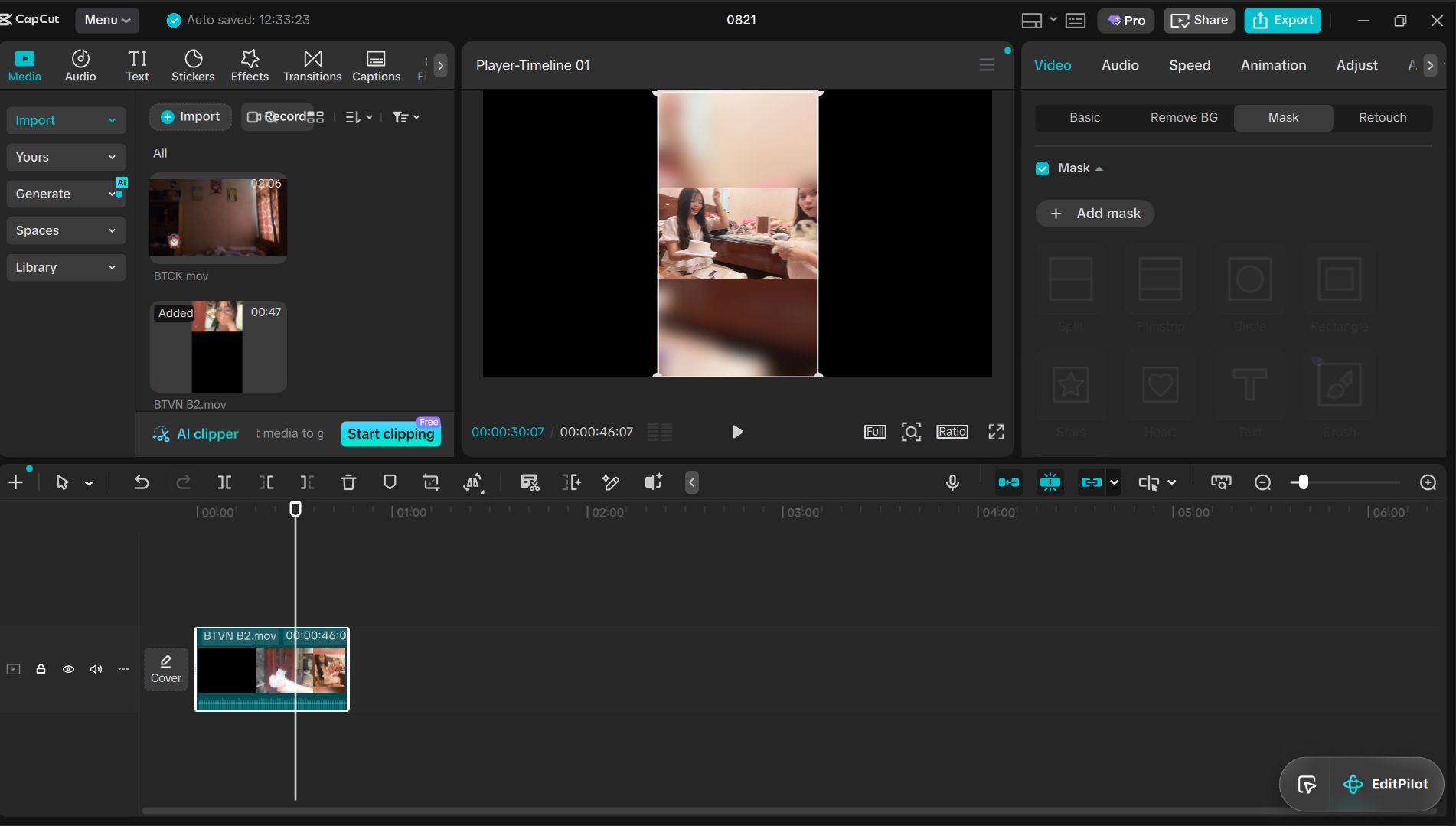Zoom out the timeline with minus icon
This screenshot has width=1456, height=826.
coord(1263,482)
